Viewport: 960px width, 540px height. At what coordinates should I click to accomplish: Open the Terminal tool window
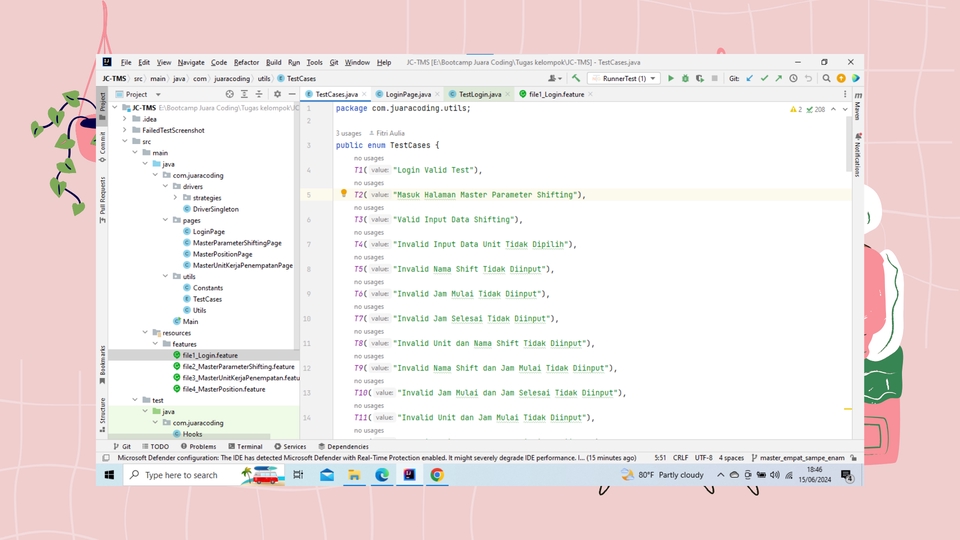pyautogui.click(x=245, y=447)
